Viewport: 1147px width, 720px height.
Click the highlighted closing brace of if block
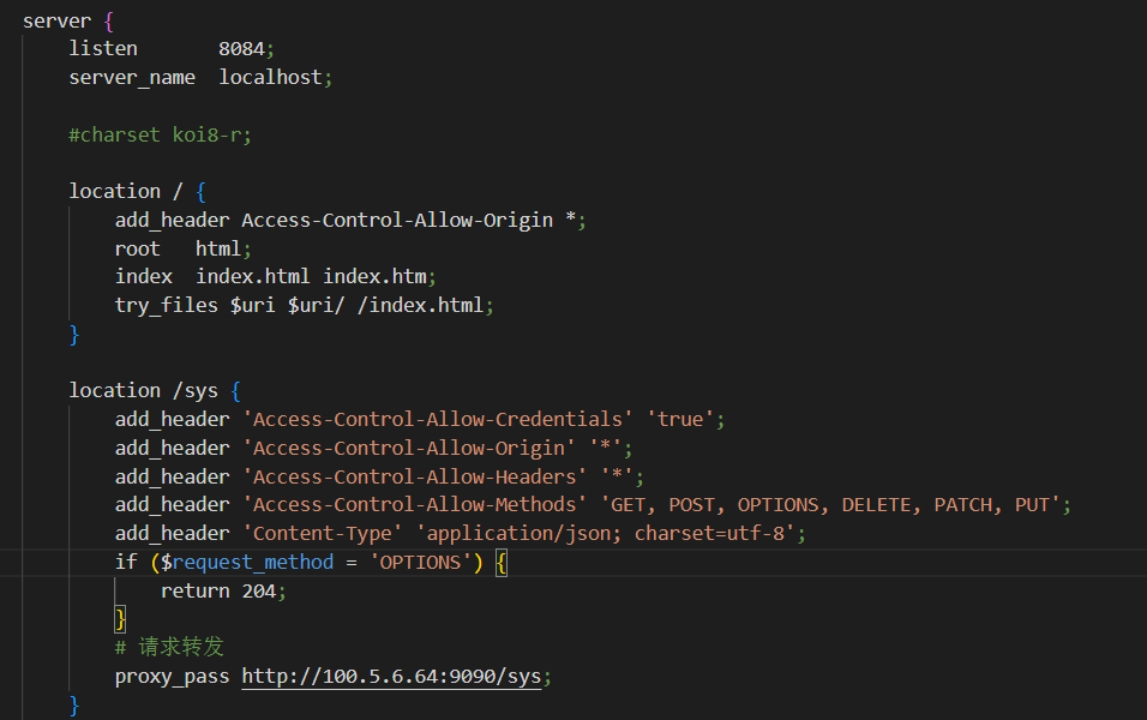[x=121, y=619]
